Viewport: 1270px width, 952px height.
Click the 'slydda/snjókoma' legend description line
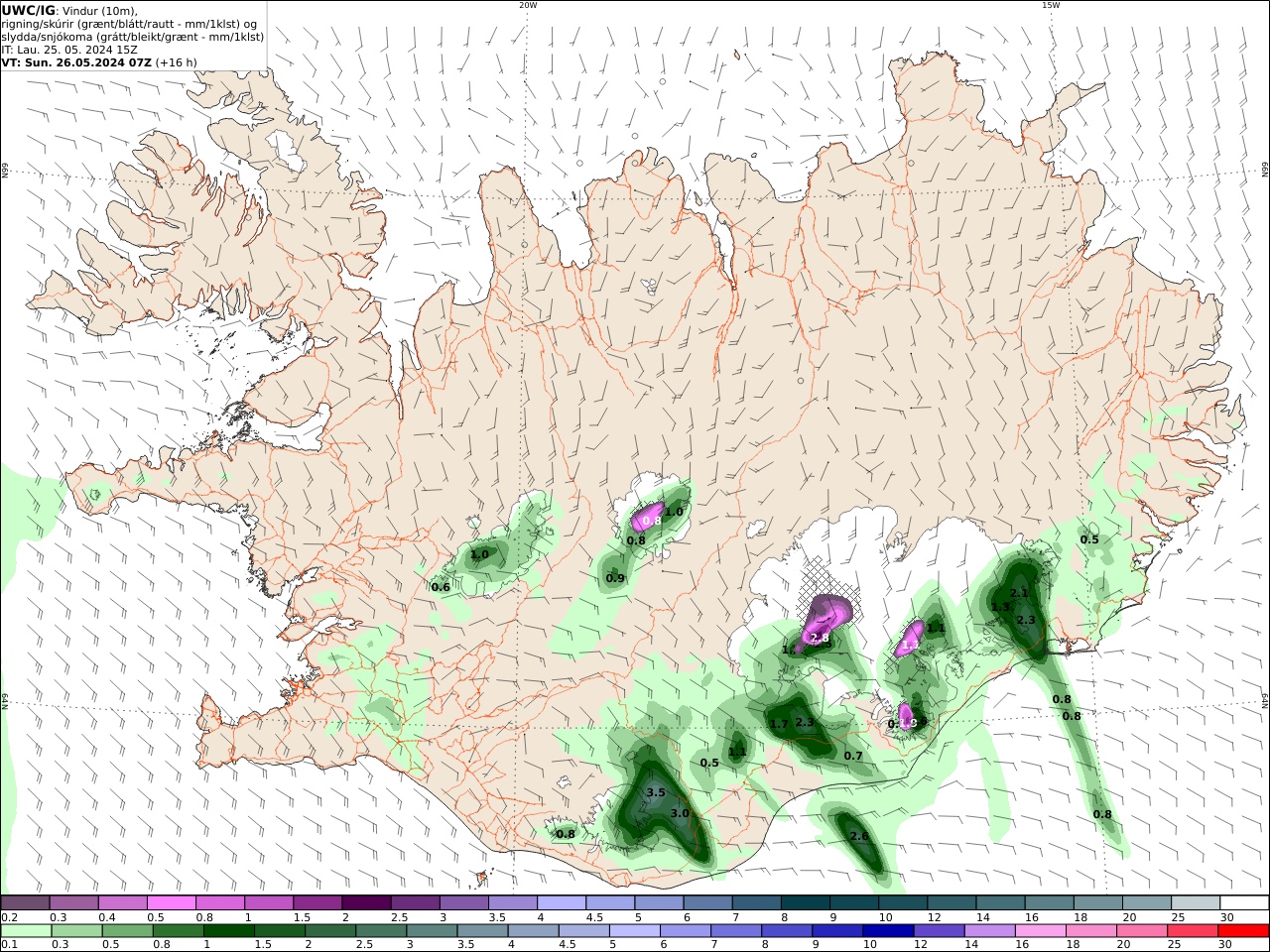click(133, 37)
